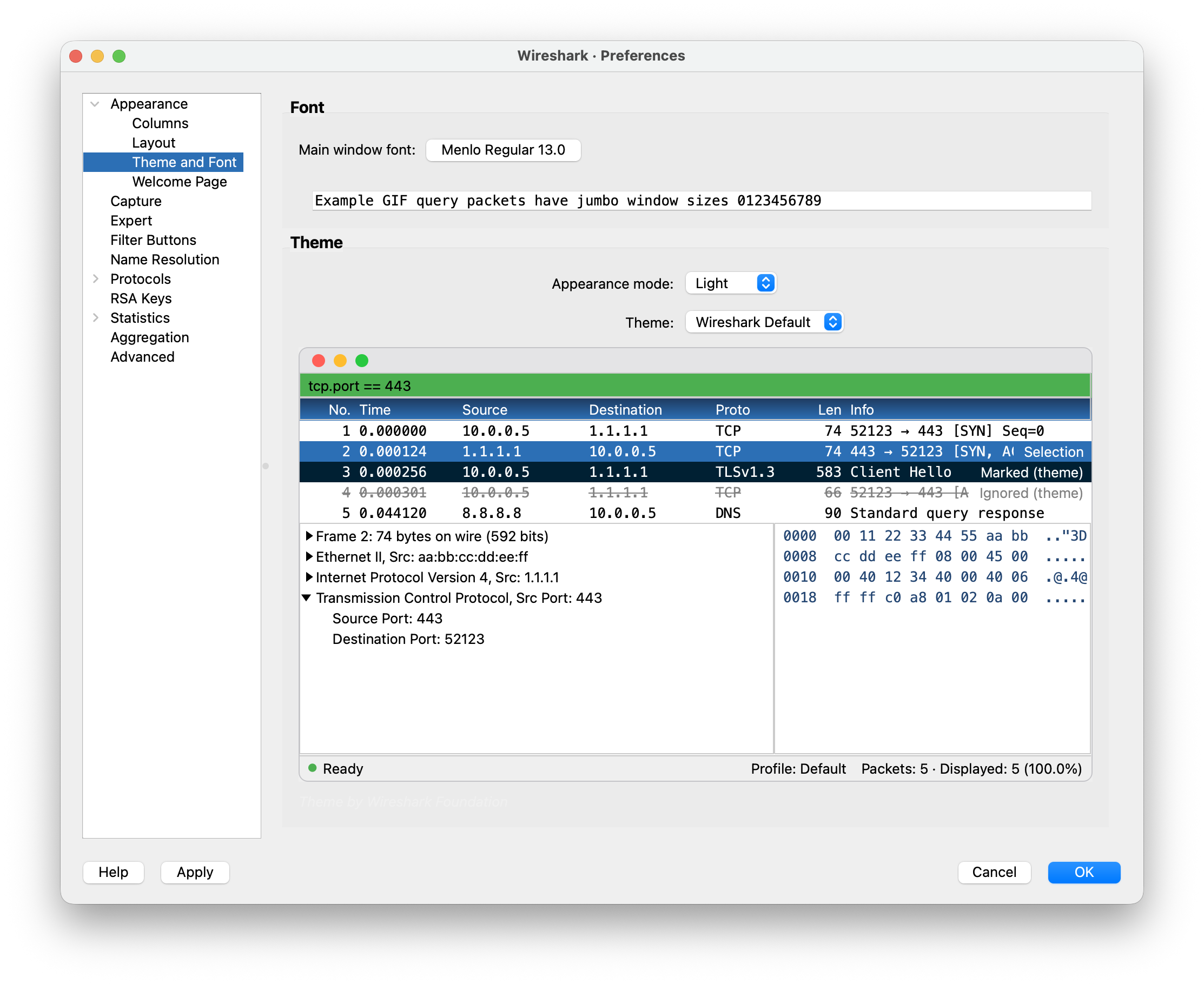Click the Time column header in preview
This screenshot has width=1204, height=984.
pos(375,410)
